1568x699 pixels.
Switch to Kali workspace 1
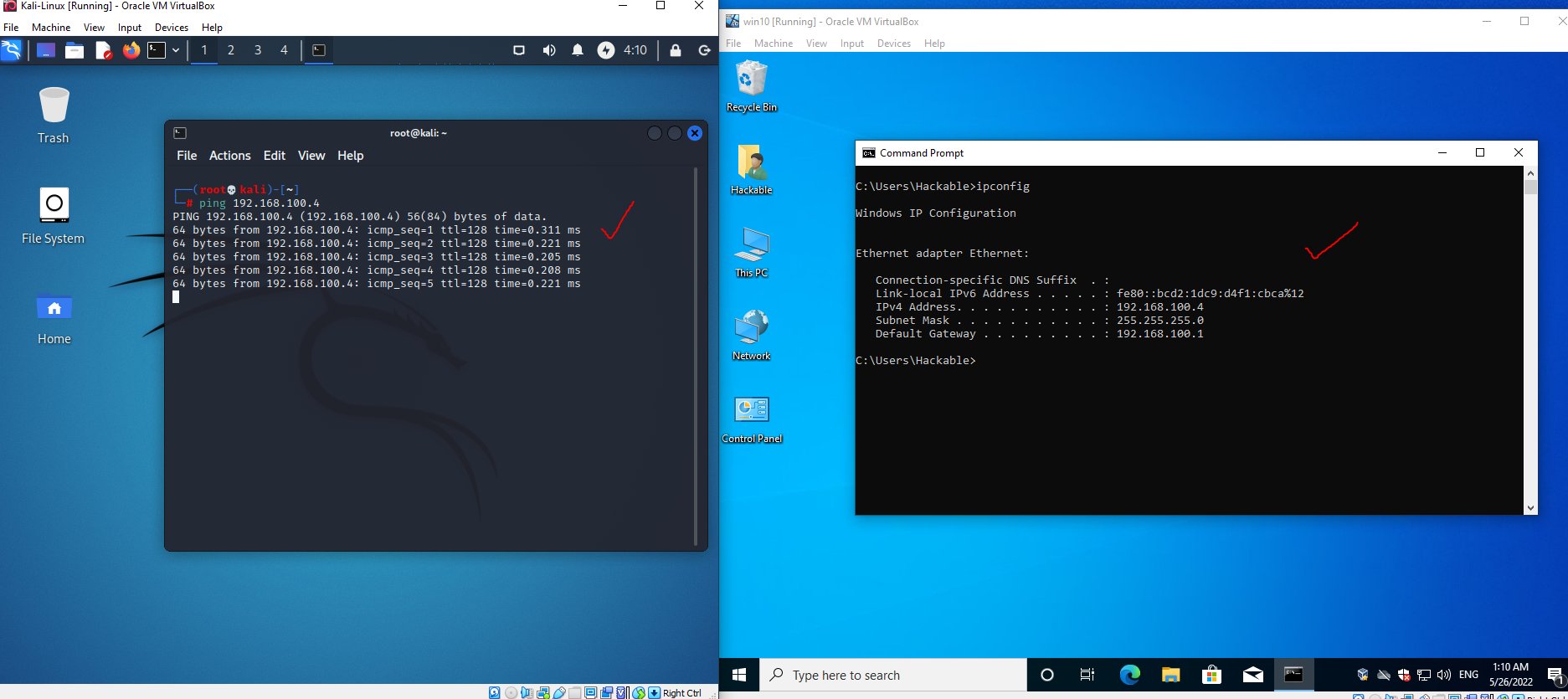click(203, 50)
